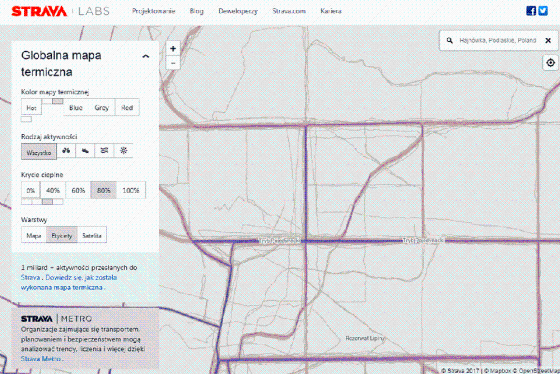560x374 pixels.
Task: Set heatmap color to Blue
Action: (x=76, y=108)
